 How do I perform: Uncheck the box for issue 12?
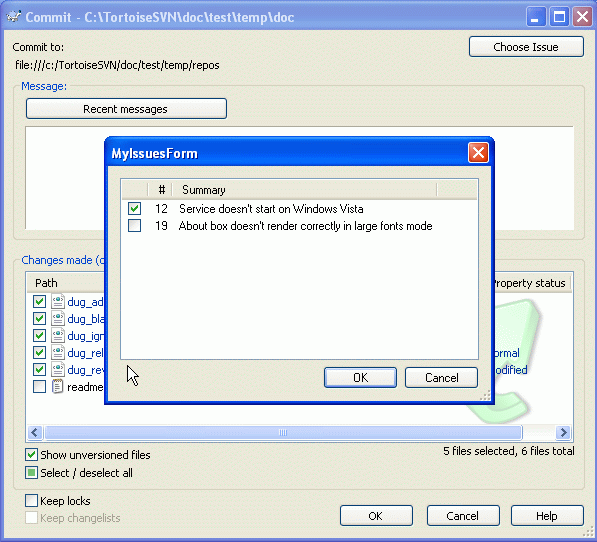pyautogui.click(x=134, y=209)
